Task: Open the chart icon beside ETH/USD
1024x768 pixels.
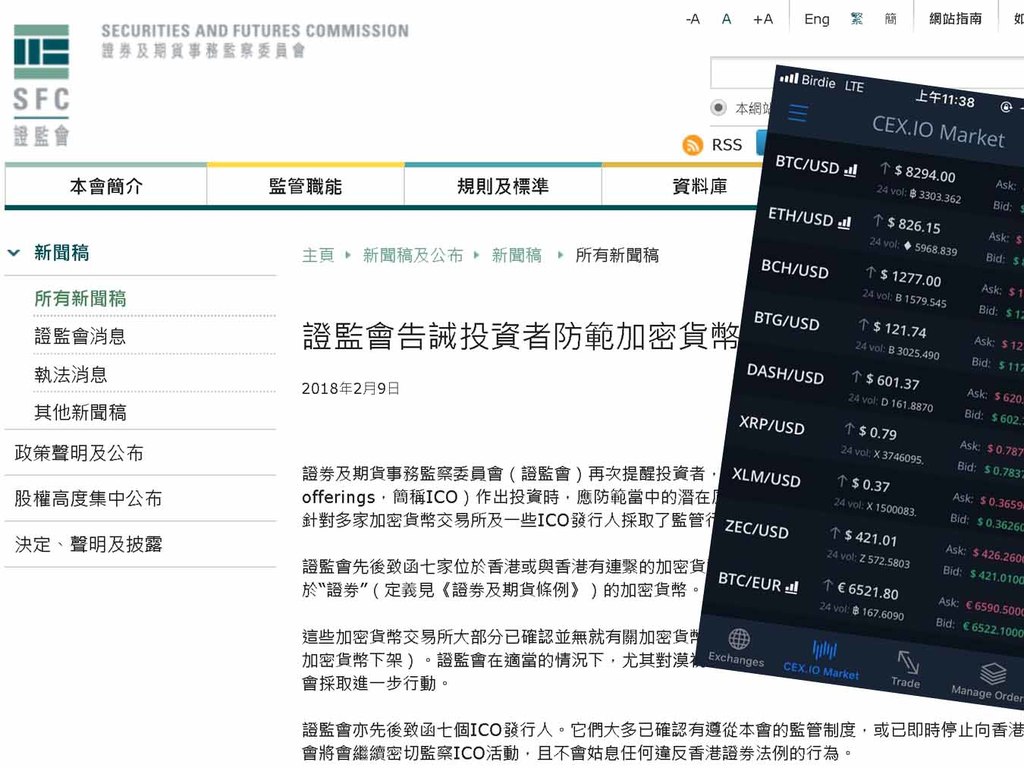Action: [x=844, y=223]
